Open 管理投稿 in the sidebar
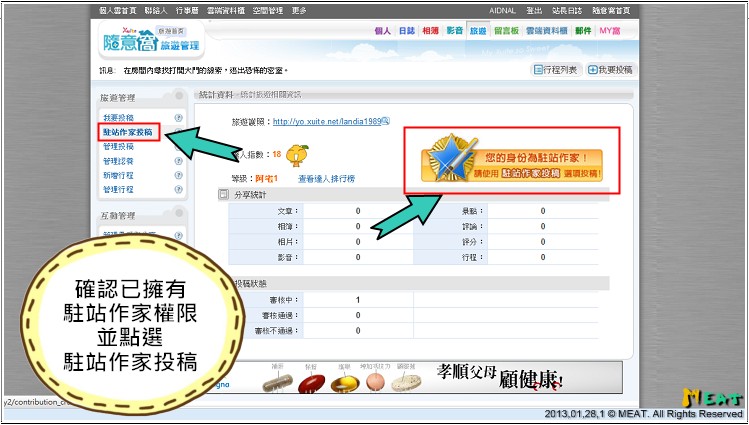Image resolution: width=749 pixels, height=425 pixels. [118, 147]
